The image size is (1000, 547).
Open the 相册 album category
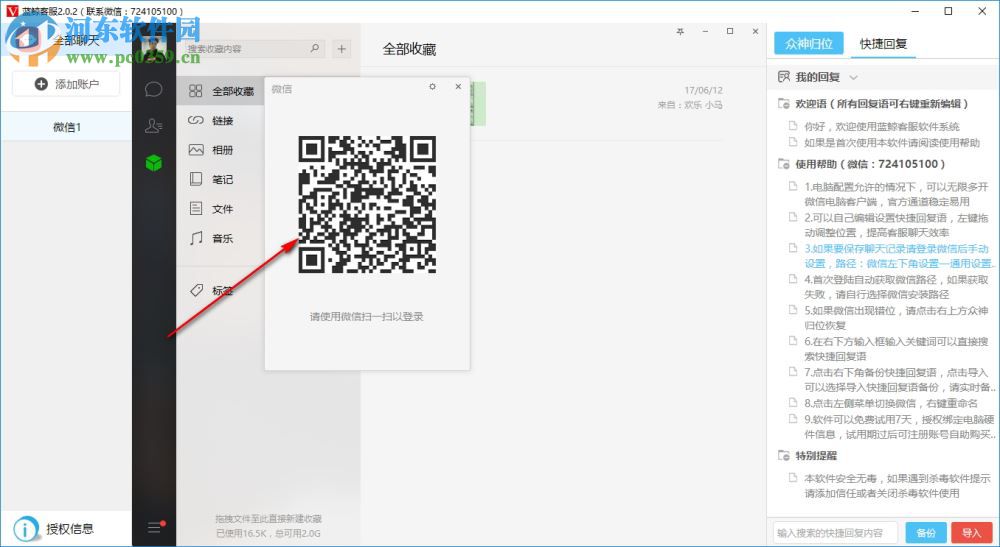pyautogui.click(x=221, y=150)
